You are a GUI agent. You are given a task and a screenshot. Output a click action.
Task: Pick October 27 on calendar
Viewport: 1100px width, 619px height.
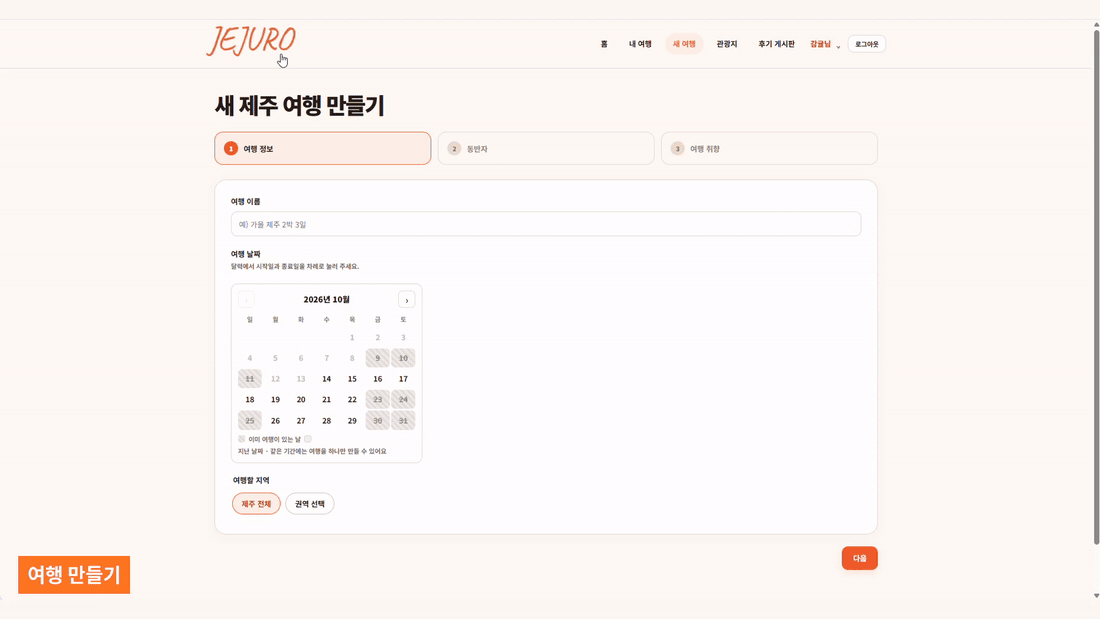(301, 420)
